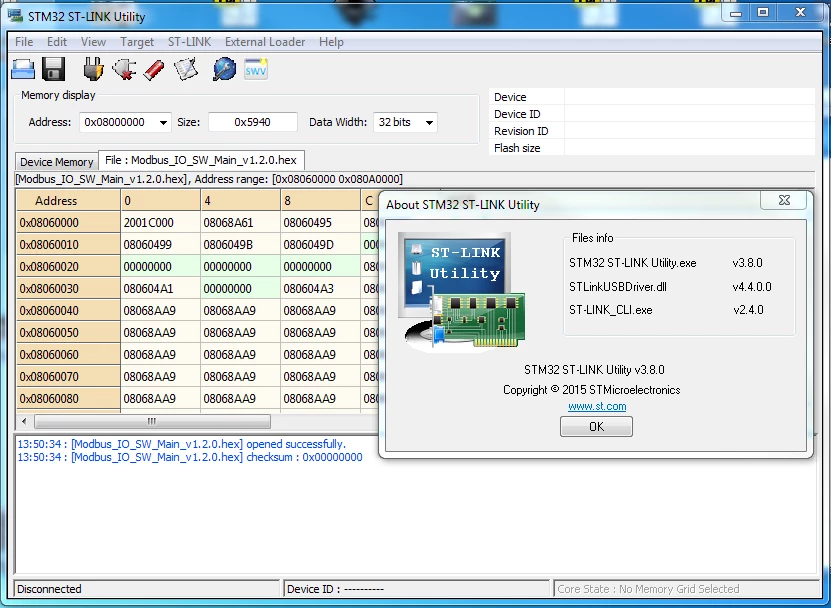Click the Save file floppy icon

click(x=54, y=69)
